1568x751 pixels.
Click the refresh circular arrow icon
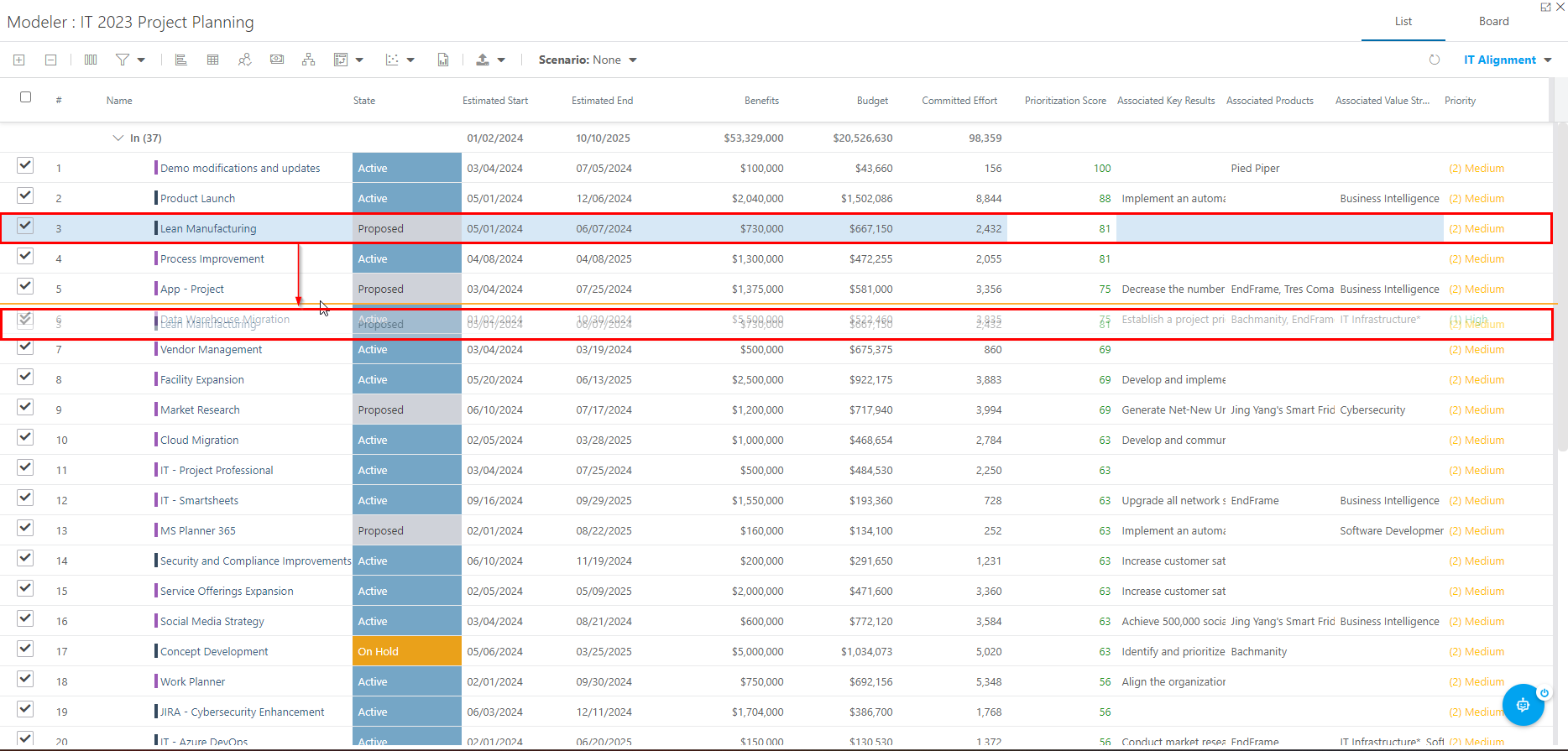1435,60
